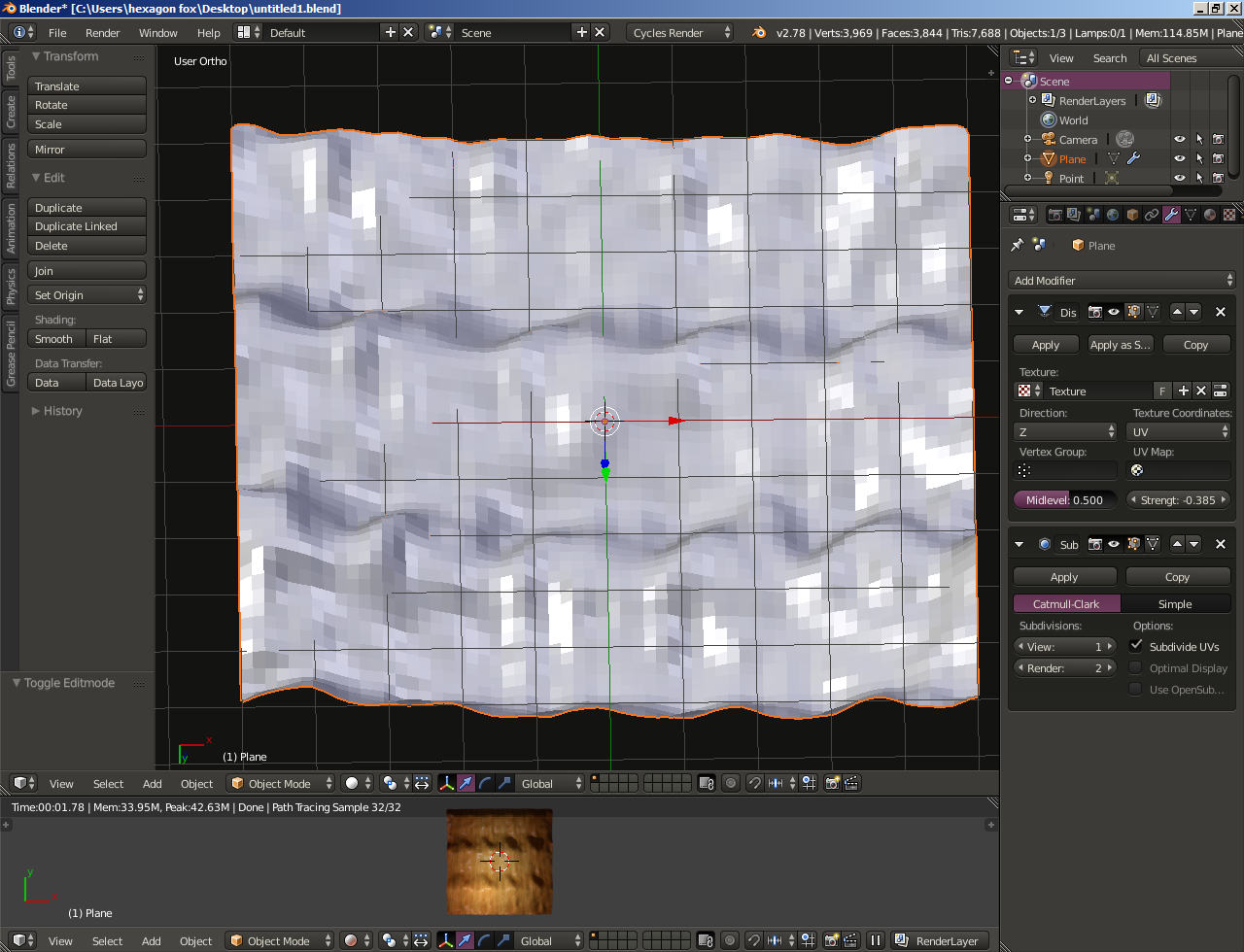Click the OpenGL render image camera icon

coord(832,783)
